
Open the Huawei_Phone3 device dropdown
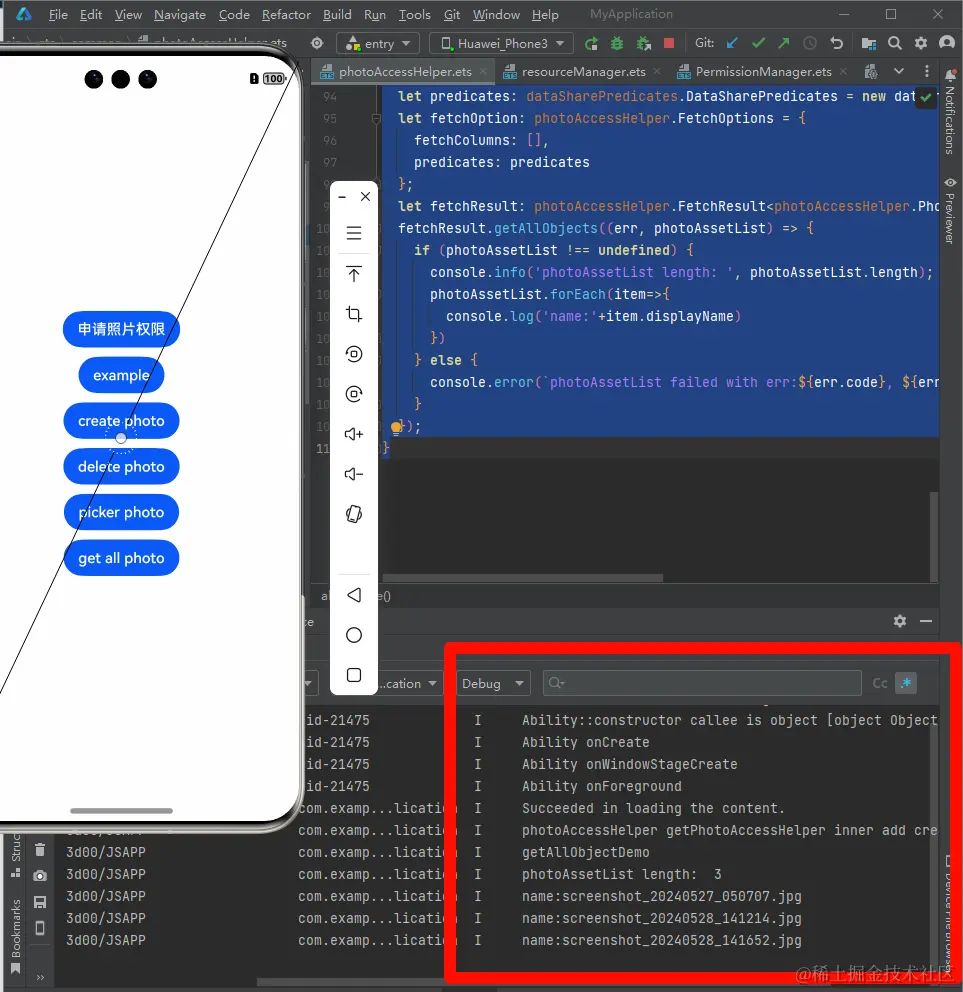[x=502, y=43]
